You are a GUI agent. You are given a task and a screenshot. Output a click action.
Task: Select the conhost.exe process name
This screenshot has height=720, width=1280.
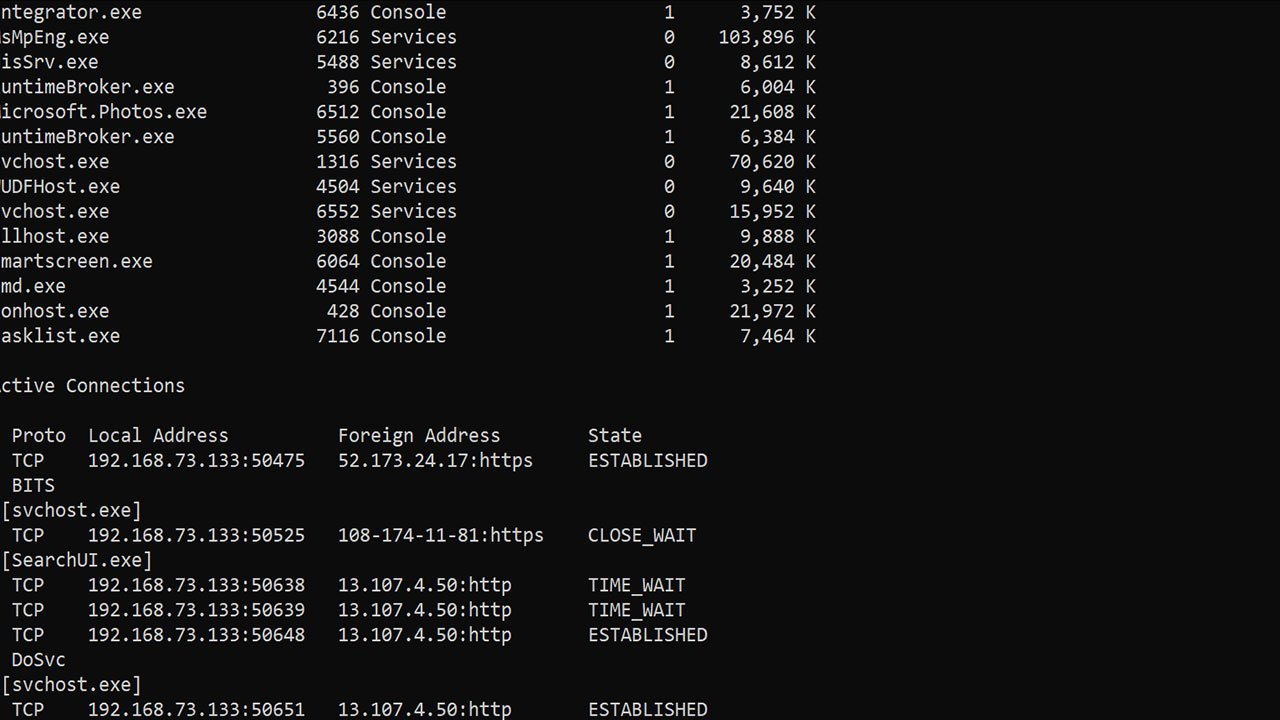55,312
